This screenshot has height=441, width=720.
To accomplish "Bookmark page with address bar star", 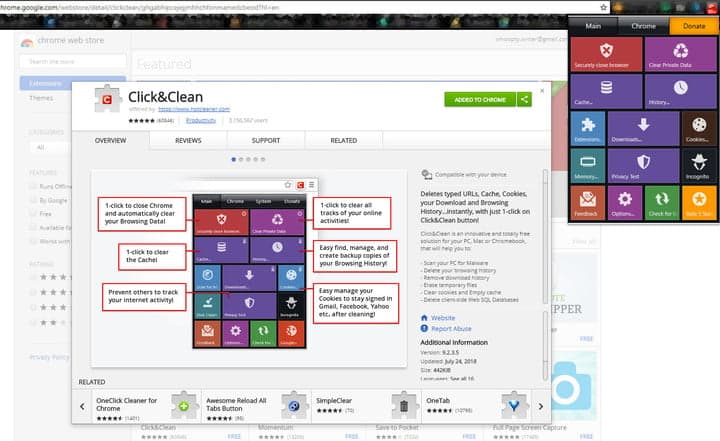I will (603, 7).
